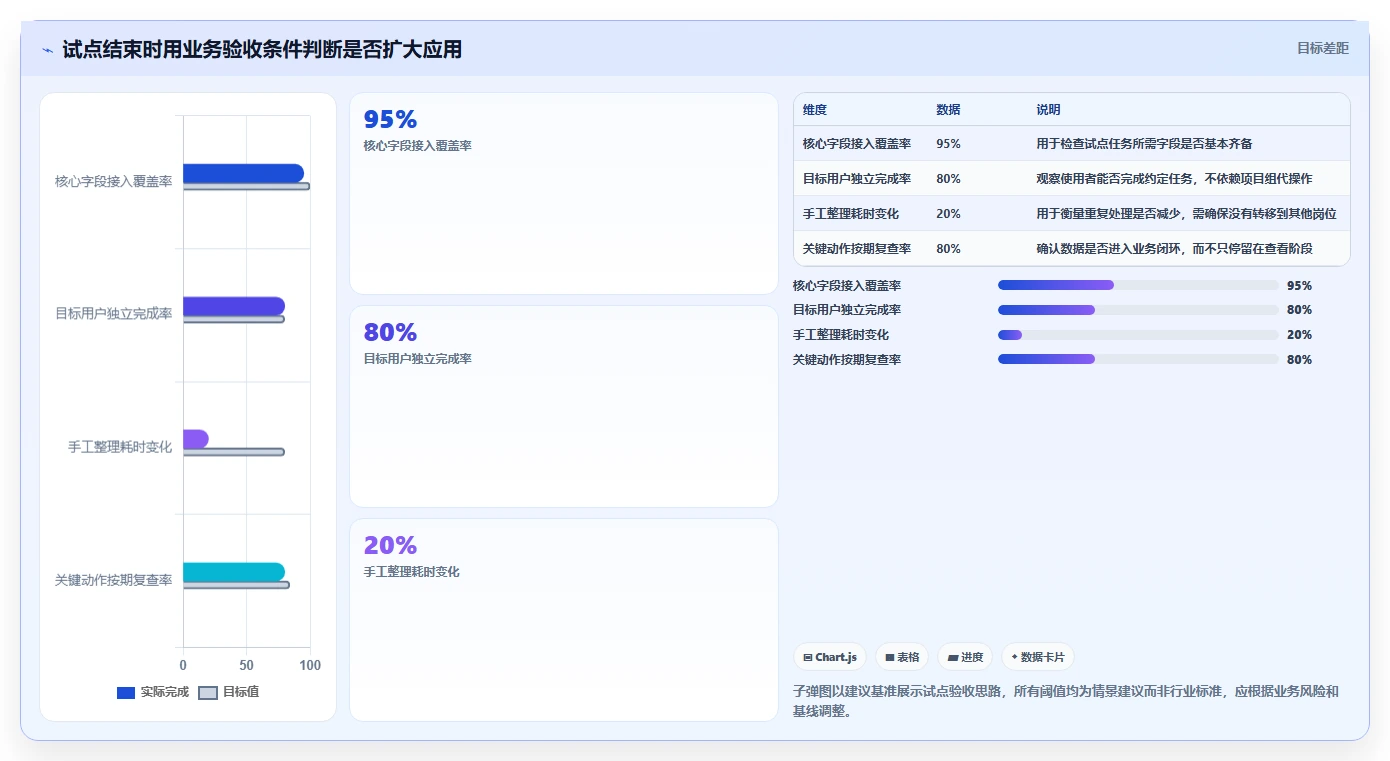Image resolution: width=1390 pixels, height=761 pixels.
Task: Click the blue 核心字段接入覆盖率 actual bar in chart
Action: 243,173
